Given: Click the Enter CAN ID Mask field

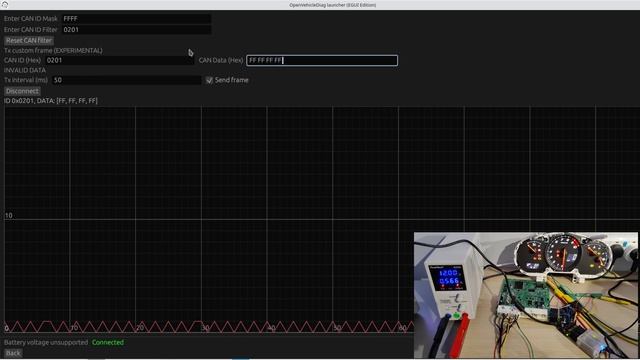Looking at the screenshot, I should [x=136, y=19].
